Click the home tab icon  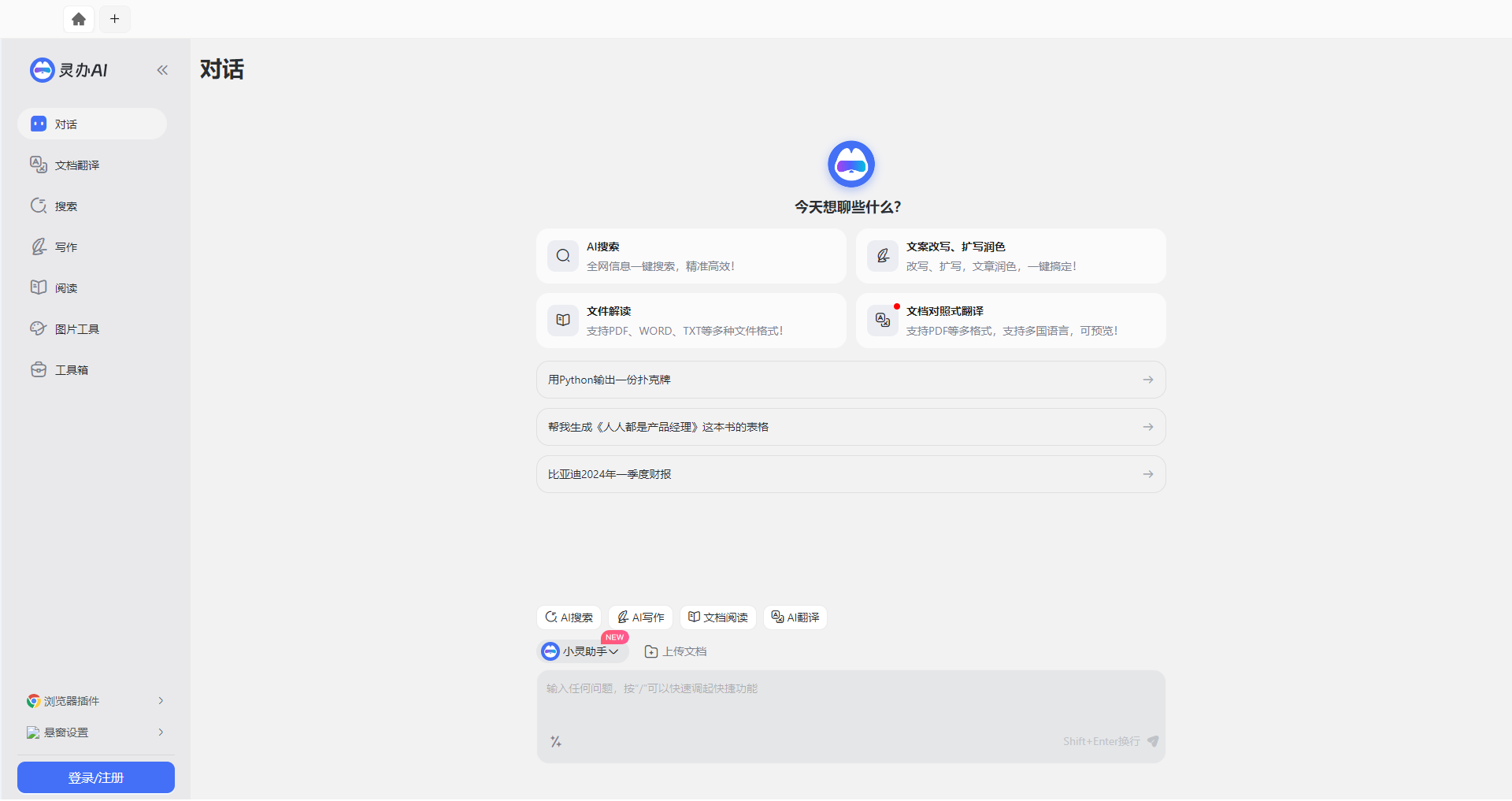pyautogui.click(x=79, y=19)
